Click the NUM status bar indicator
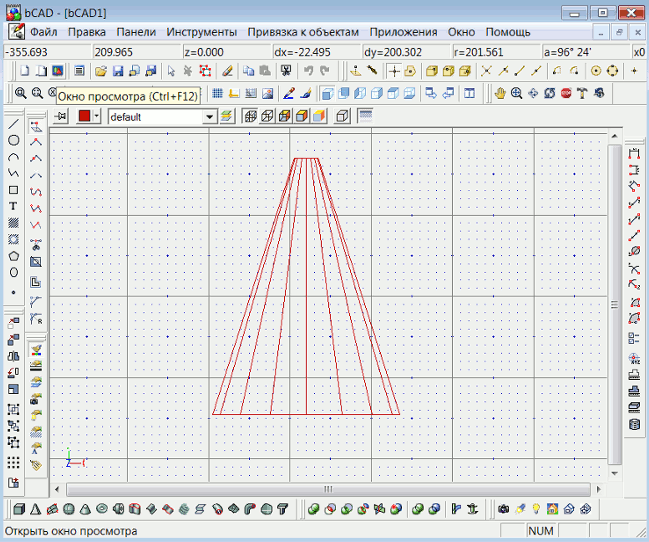 tap(541, 531)
